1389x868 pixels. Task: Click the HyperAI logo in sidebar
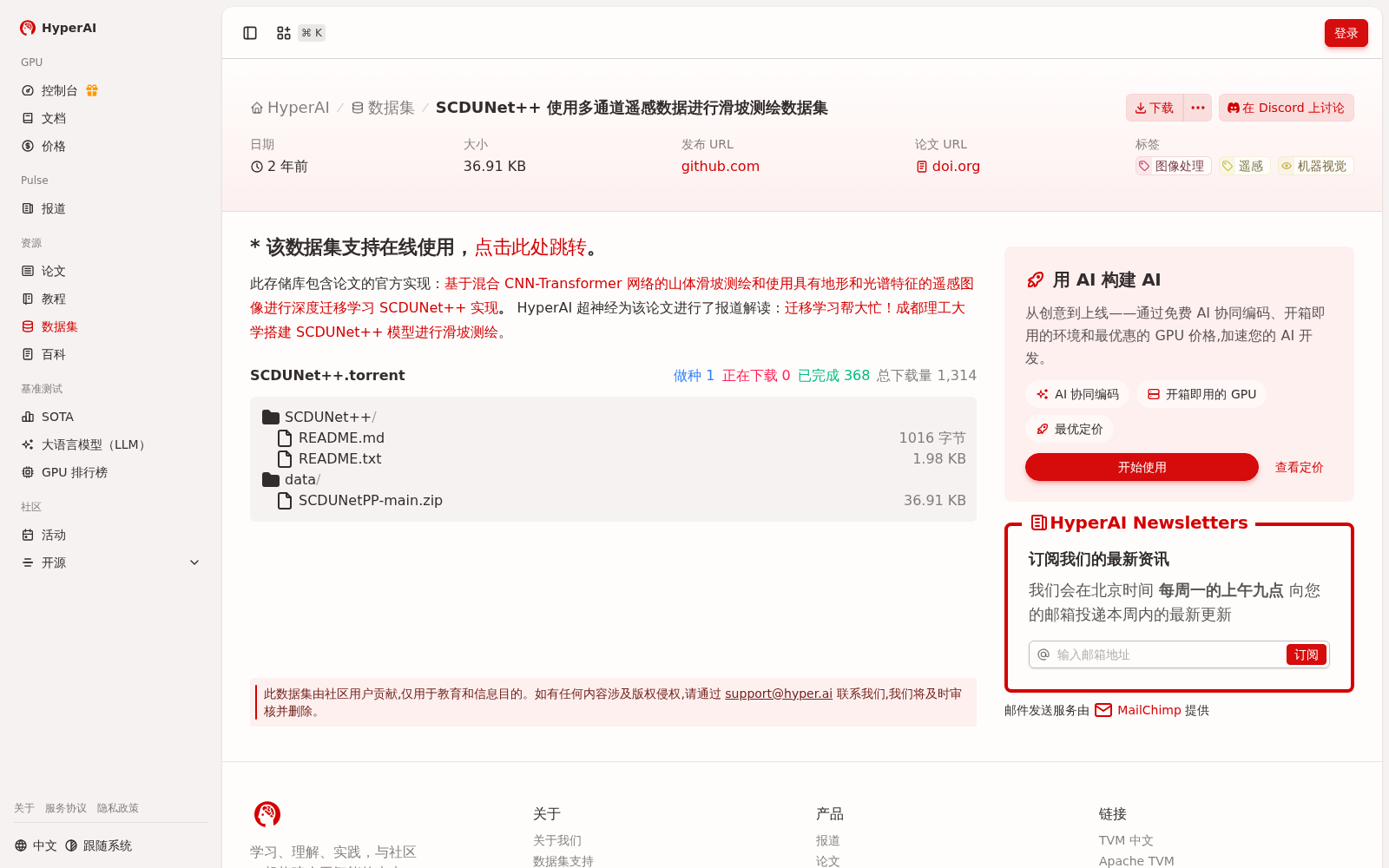tap(57, 28)
